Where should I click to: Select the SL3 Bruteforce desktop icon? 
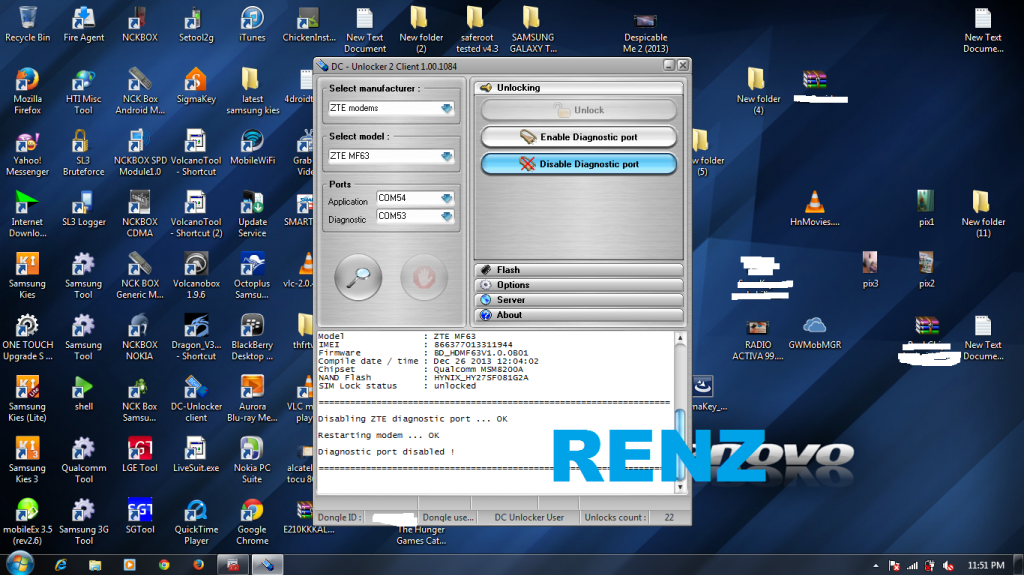click(x=84, y=153)
